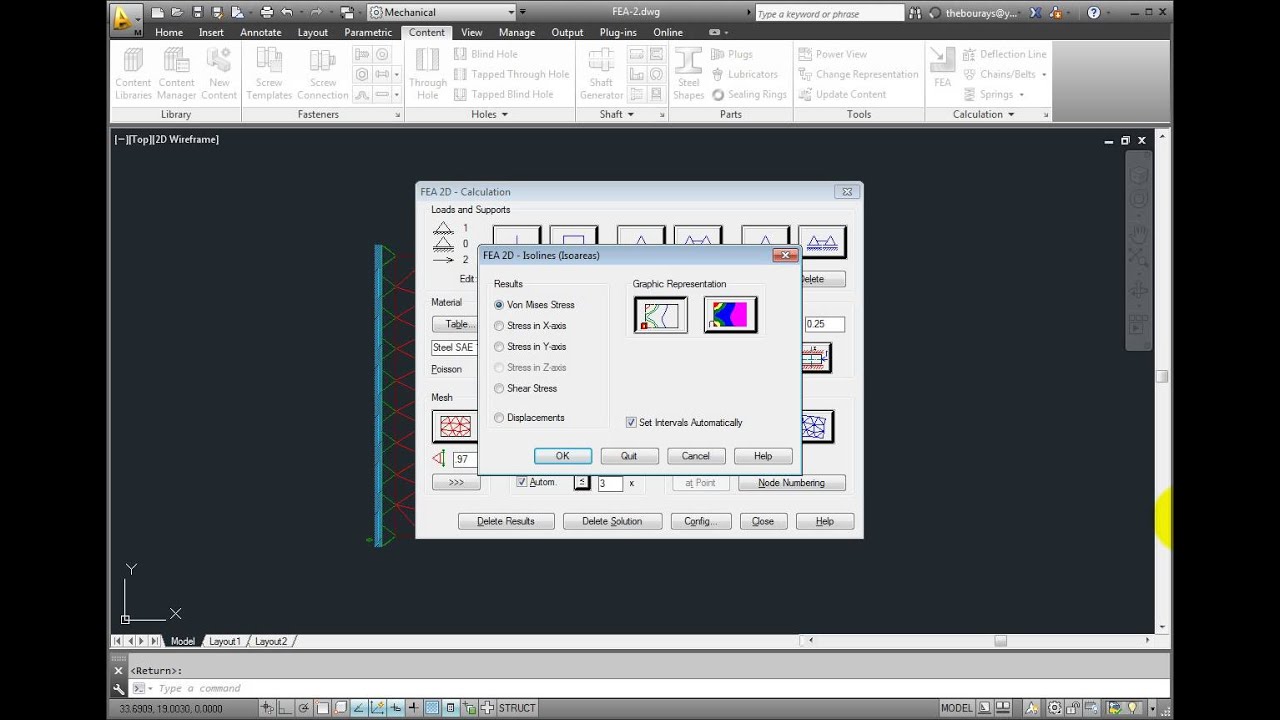Click Through Hole ribbon icon
Screen dimensions: 1280x720
tap(428, 74)
